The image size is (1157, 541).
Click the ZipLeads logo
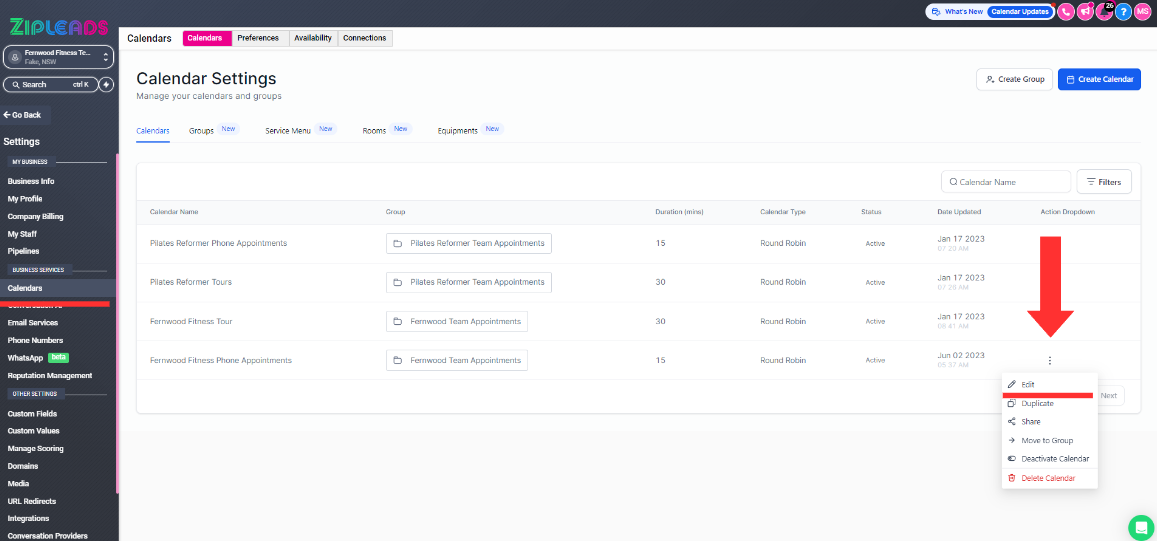pos(59,27)
